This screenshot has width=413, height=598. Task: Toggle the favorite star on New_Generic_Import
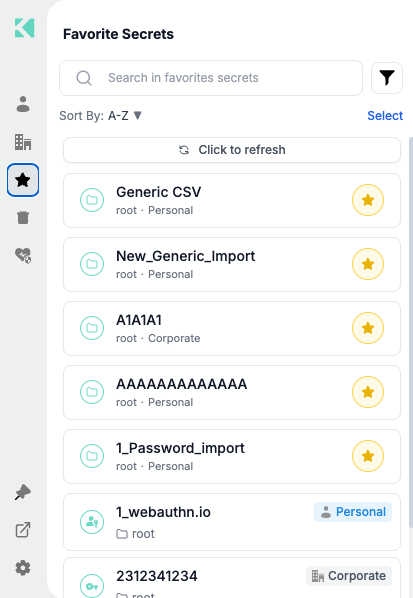tap(368, 264)
